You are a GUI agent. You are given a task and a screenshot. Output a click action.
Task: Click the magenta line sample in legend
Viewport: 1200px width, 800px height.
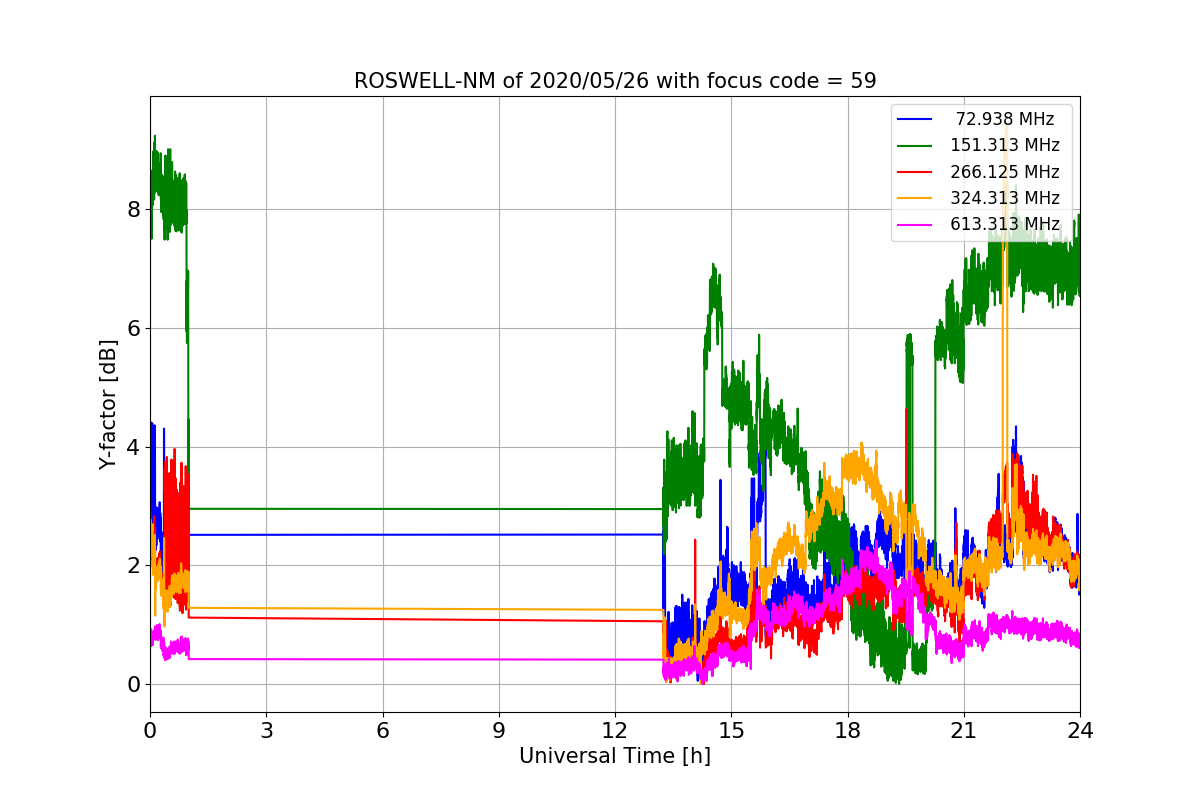(915, 224)
